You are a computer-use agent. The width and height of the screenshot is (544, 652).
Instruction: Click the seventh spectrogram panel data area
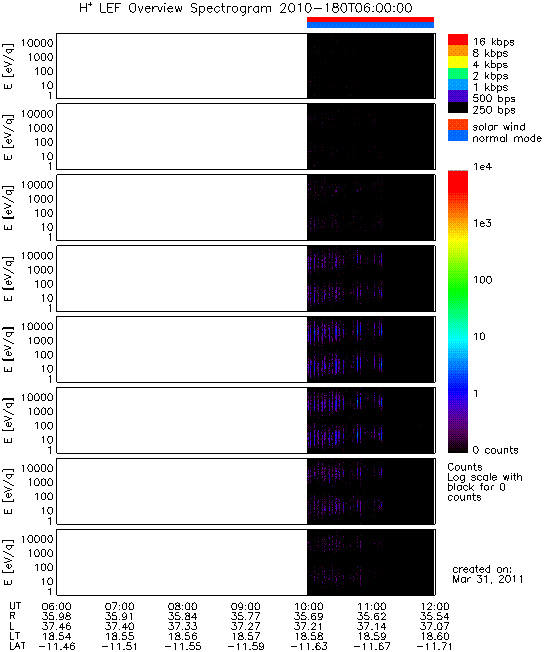tap(246, 491)
